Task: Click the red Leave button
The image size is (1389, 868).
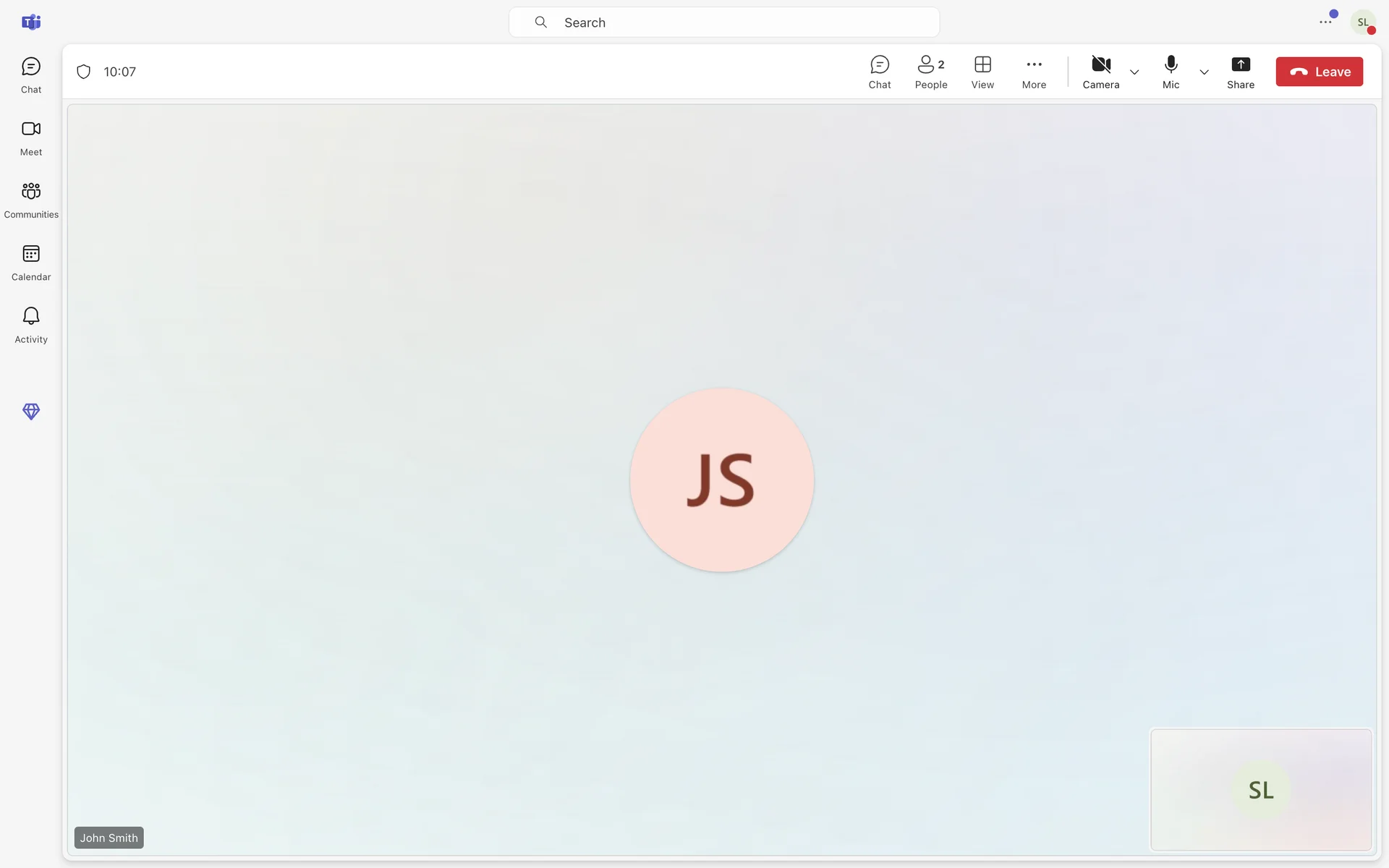Action: coord(1319,72)
